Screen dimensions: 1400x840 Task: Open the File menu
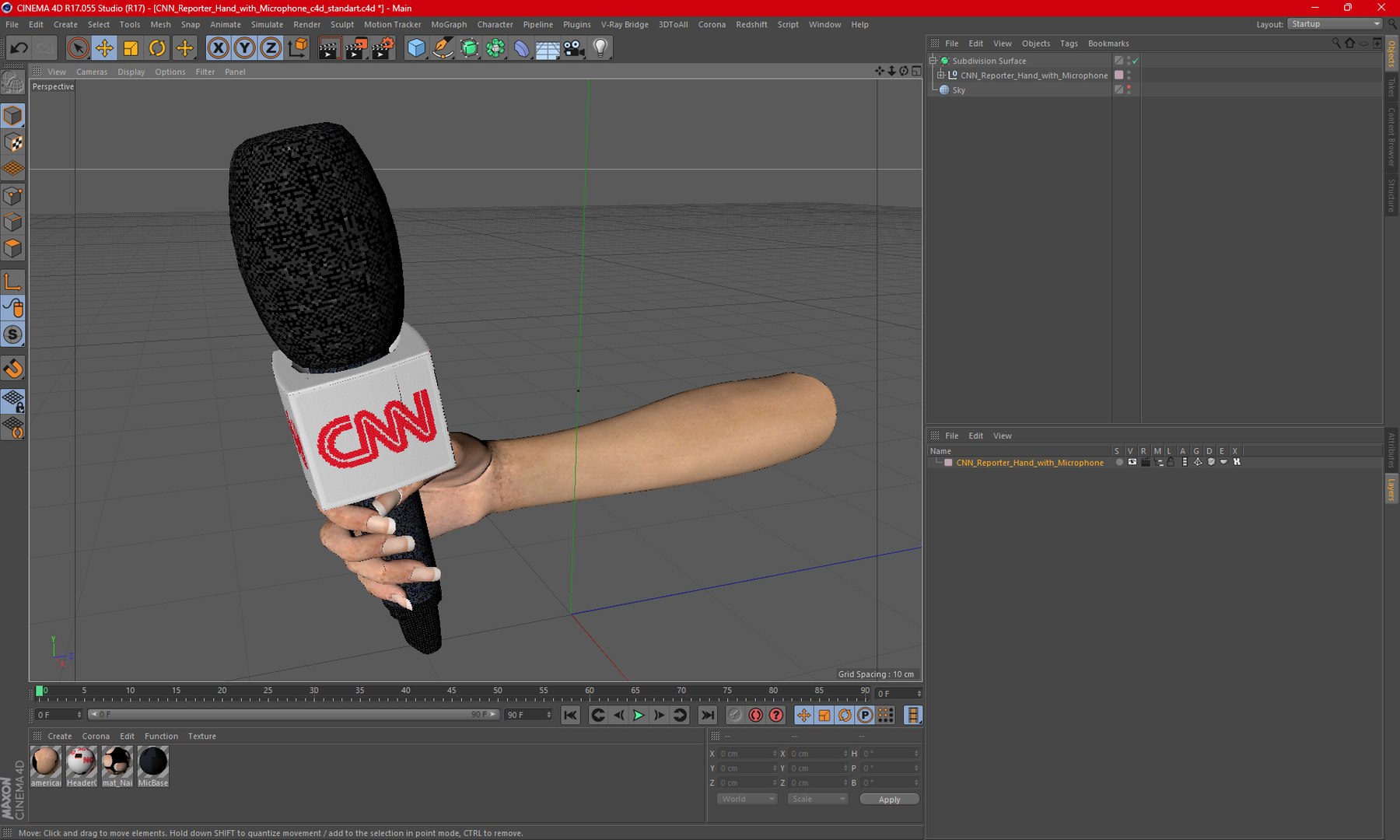tap(12, 24)
